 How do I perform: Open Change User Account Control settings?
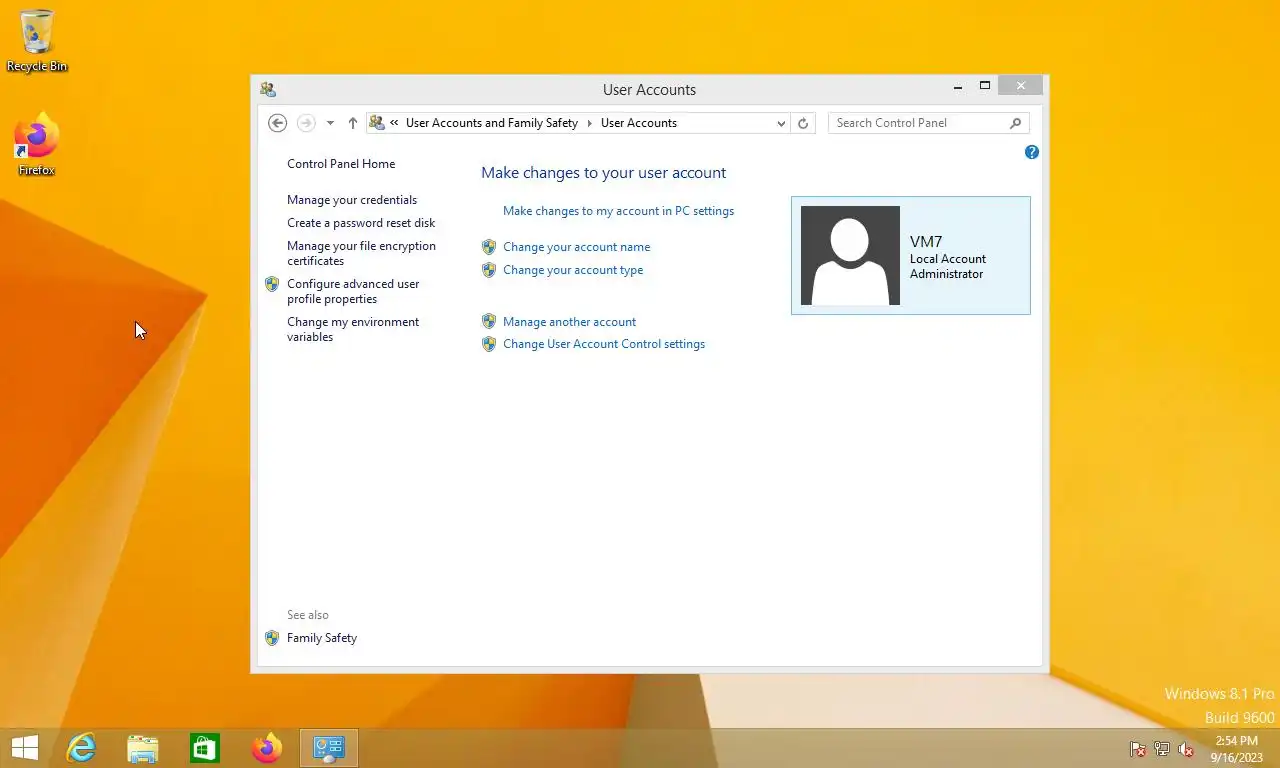pos(604,344)
